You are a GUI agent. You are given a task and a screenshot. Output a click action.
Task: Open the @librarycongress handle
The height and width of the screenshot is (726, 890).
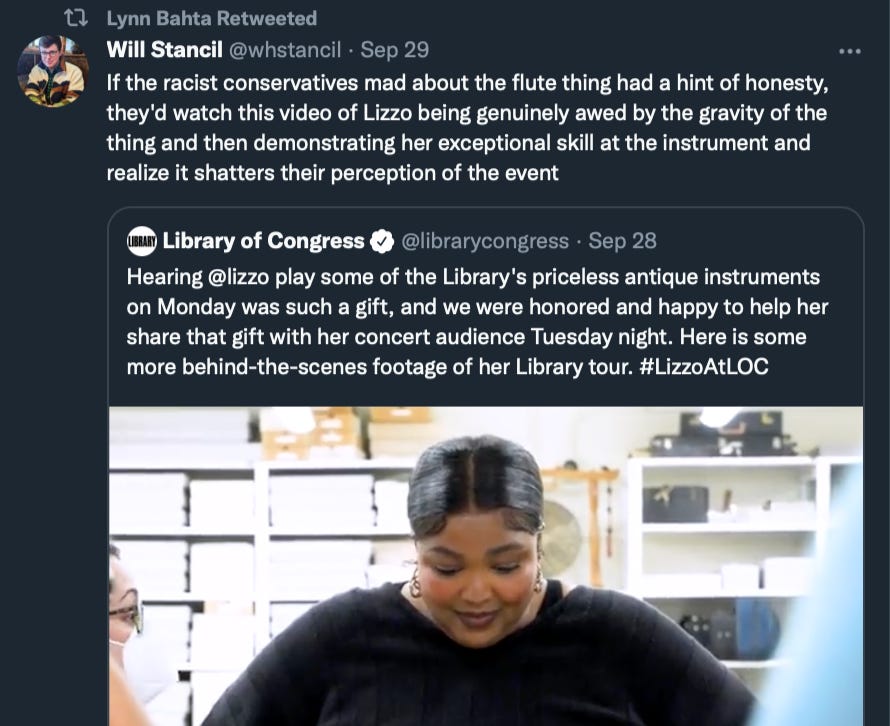point(485,241)
